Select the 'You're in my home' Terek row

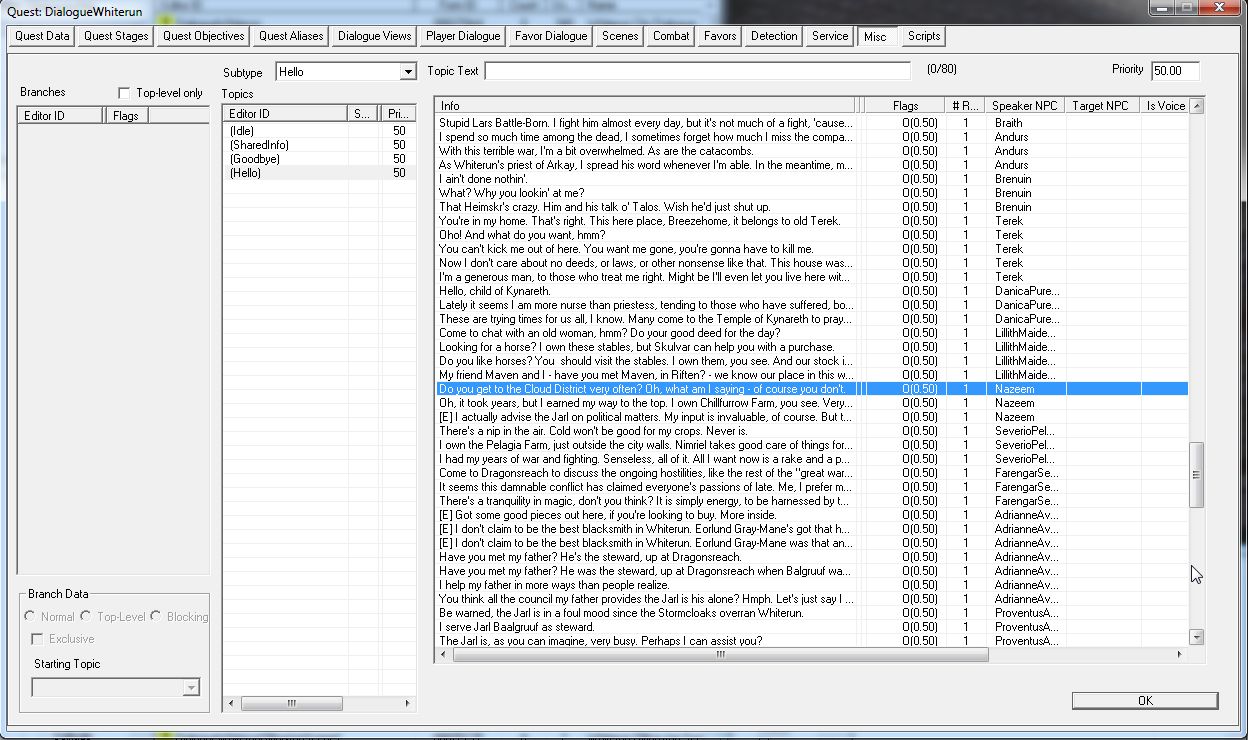click(x=812, y=221)
